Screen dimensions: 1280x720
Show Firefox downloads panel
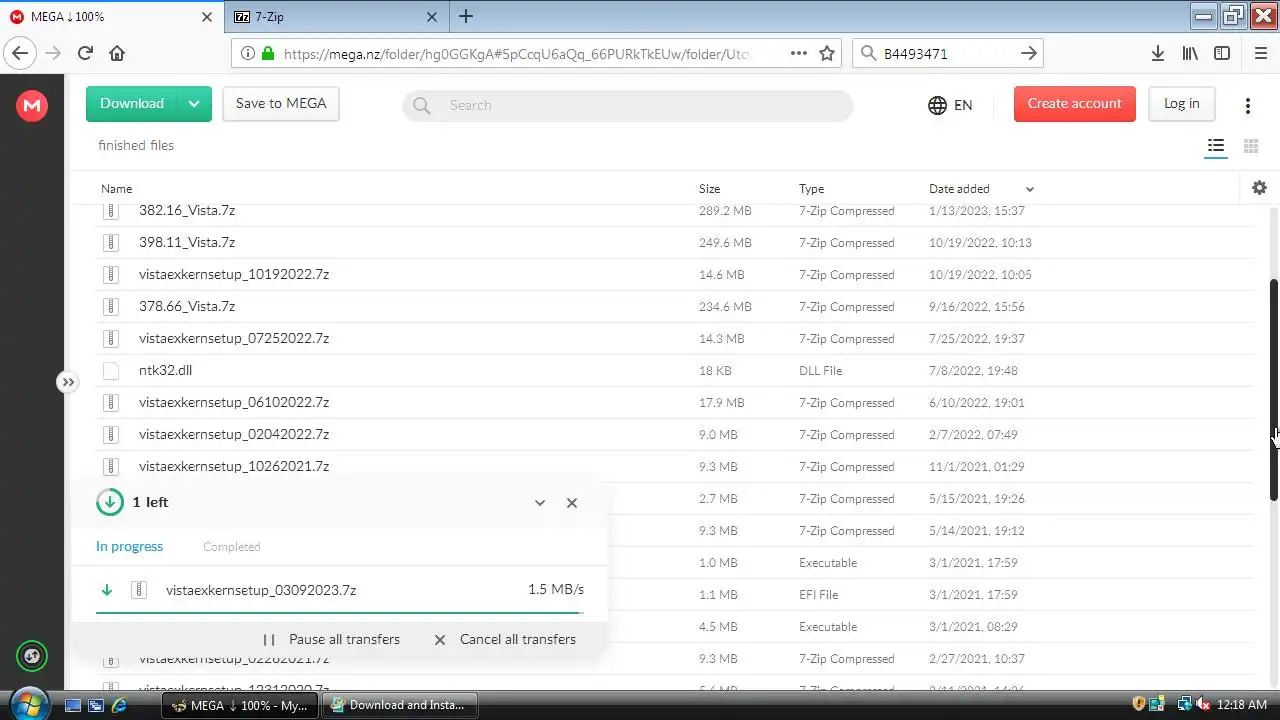1157,54
